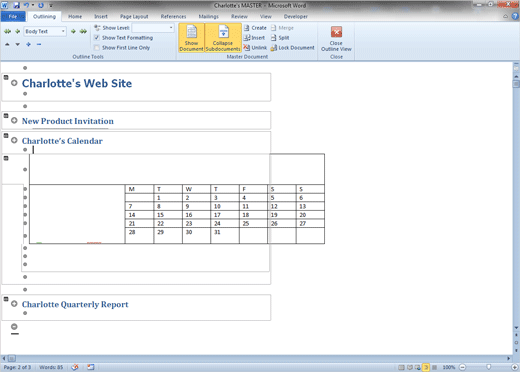The width and height of the screenshot is (520, 372).
Task: Click the zoom slider handle
Action: pos(489,367)
